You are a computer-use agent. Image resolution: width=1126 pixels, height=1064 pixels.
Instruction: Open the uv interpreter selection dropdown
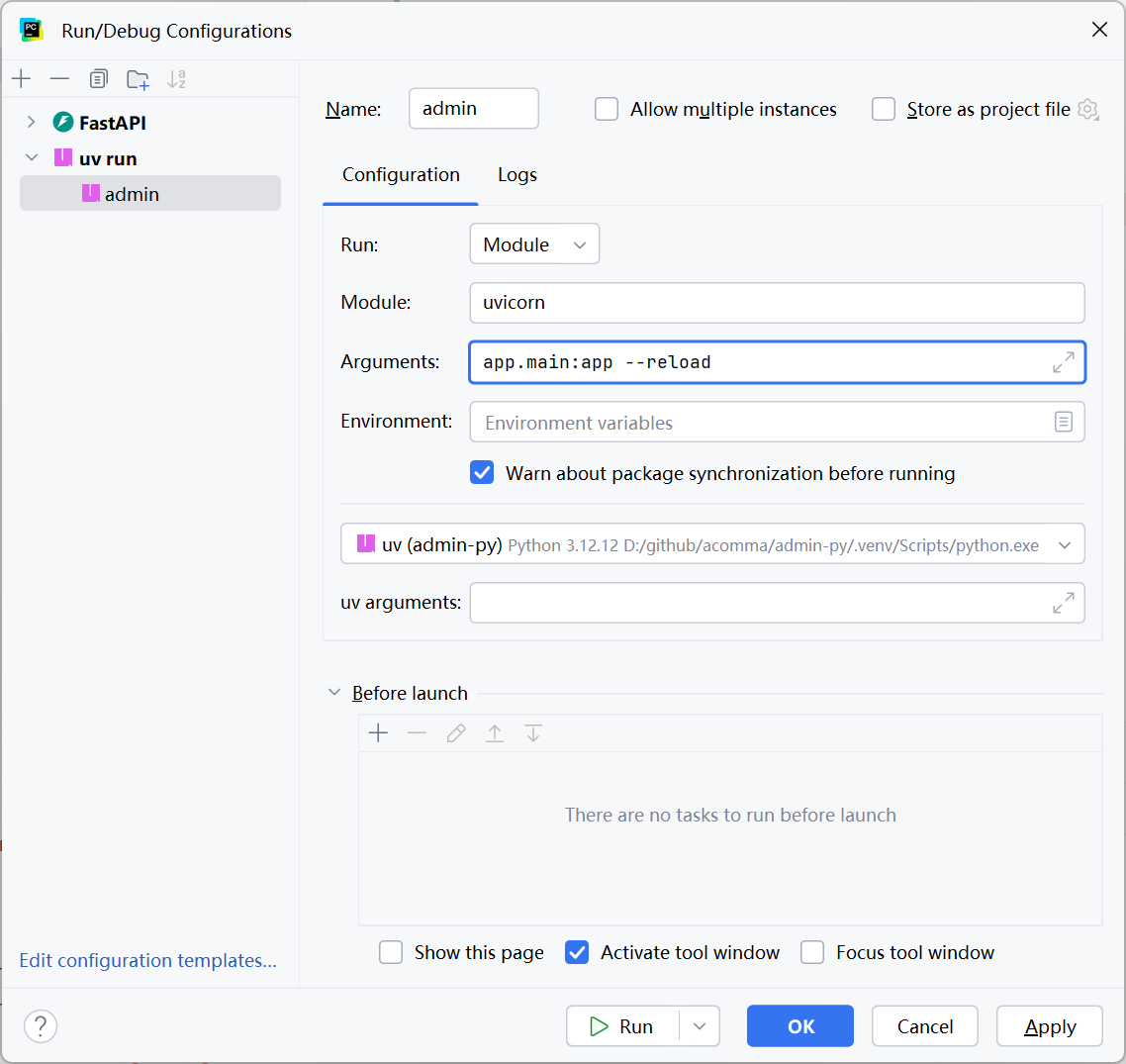point(1064,544)
